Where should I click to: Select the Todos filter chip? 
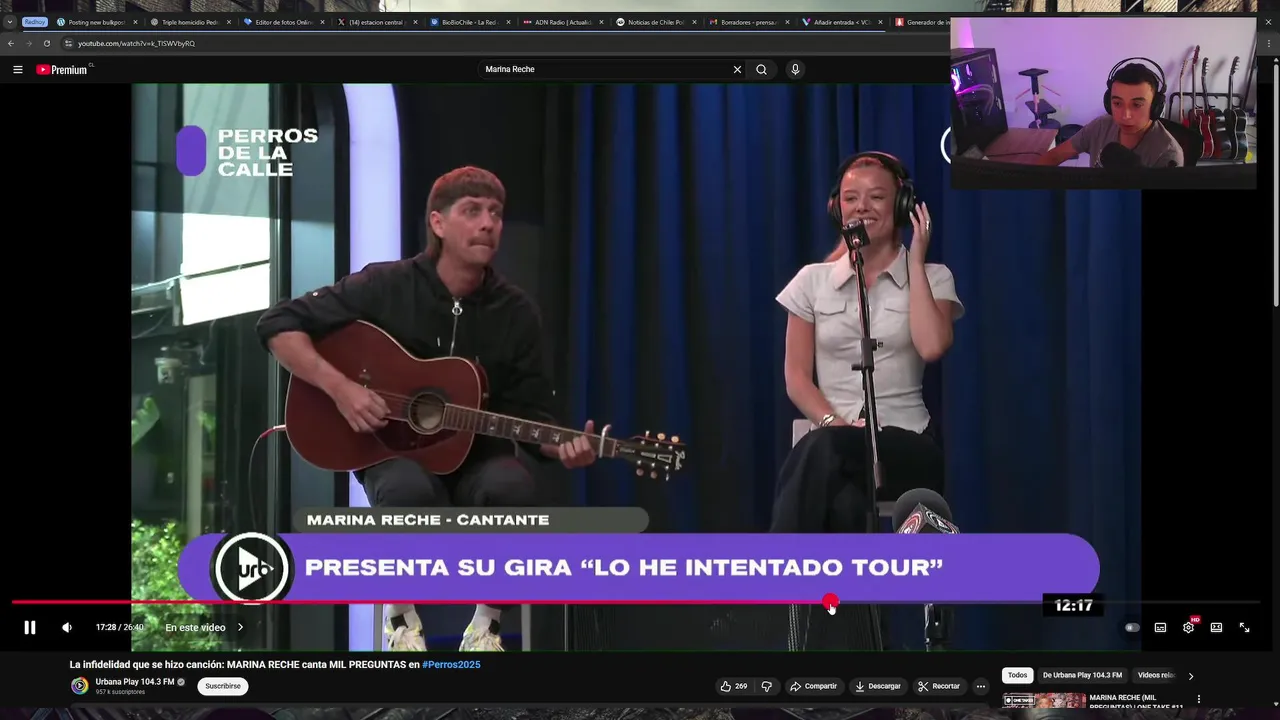(1017, 675)
